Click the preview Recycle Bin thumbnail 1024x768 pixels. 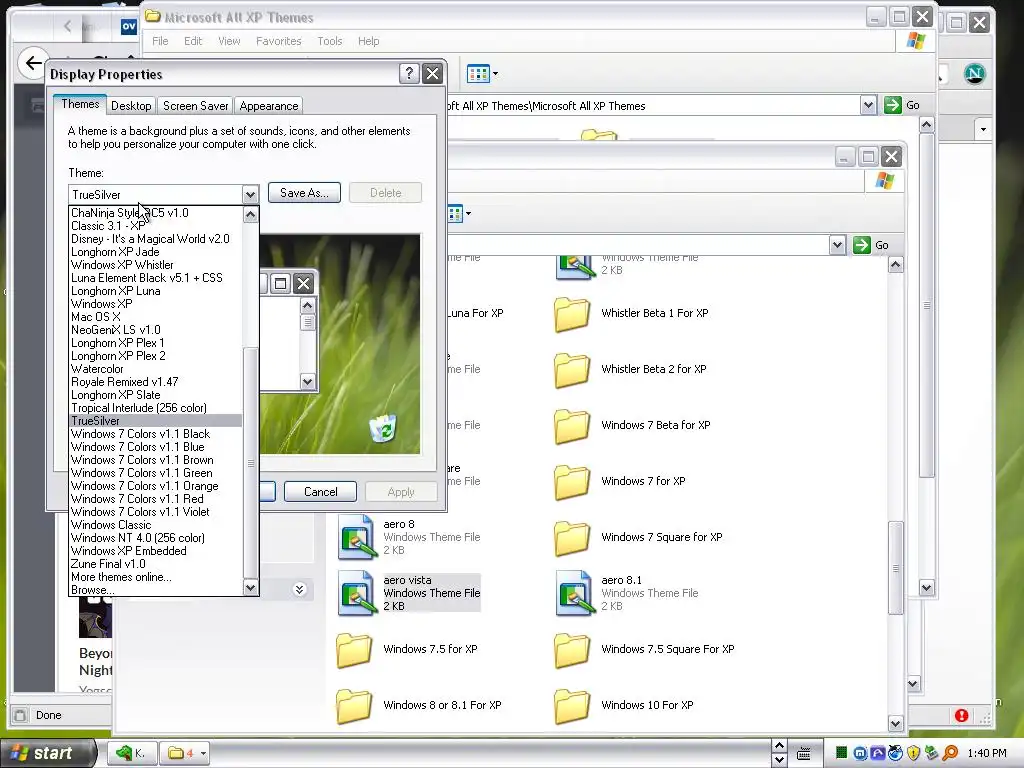click(382, 428)
